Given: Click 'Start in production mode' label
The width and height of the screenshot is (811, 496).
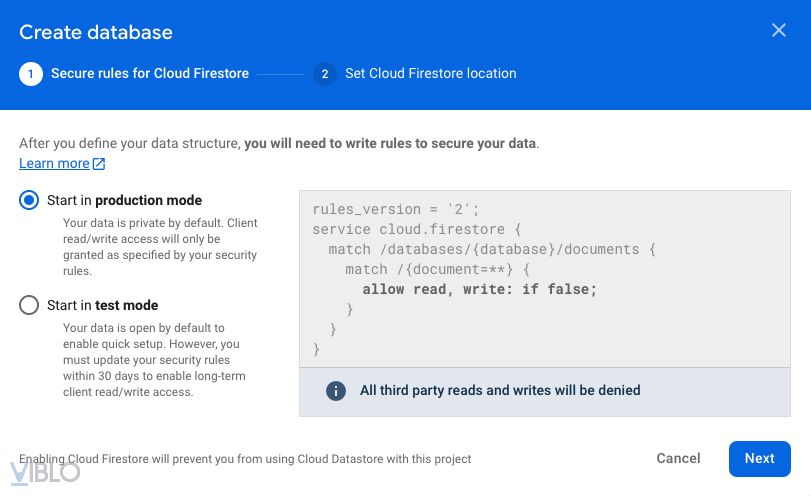Looking at the screenshot, I should 124,200.
